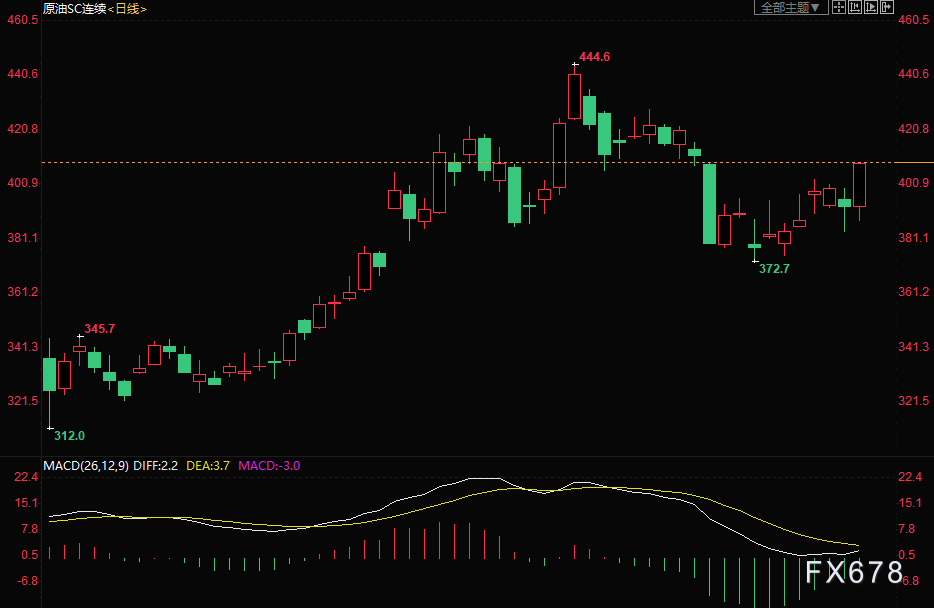
Task: Click the expand-panel arrow icon
Action: pos(887,7)
